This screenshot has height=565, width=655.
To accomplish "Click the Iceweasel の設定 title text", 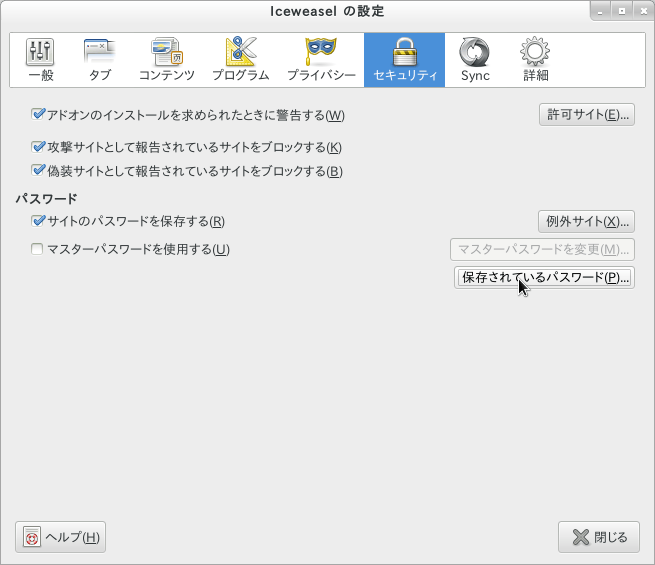I will [327, 11].
